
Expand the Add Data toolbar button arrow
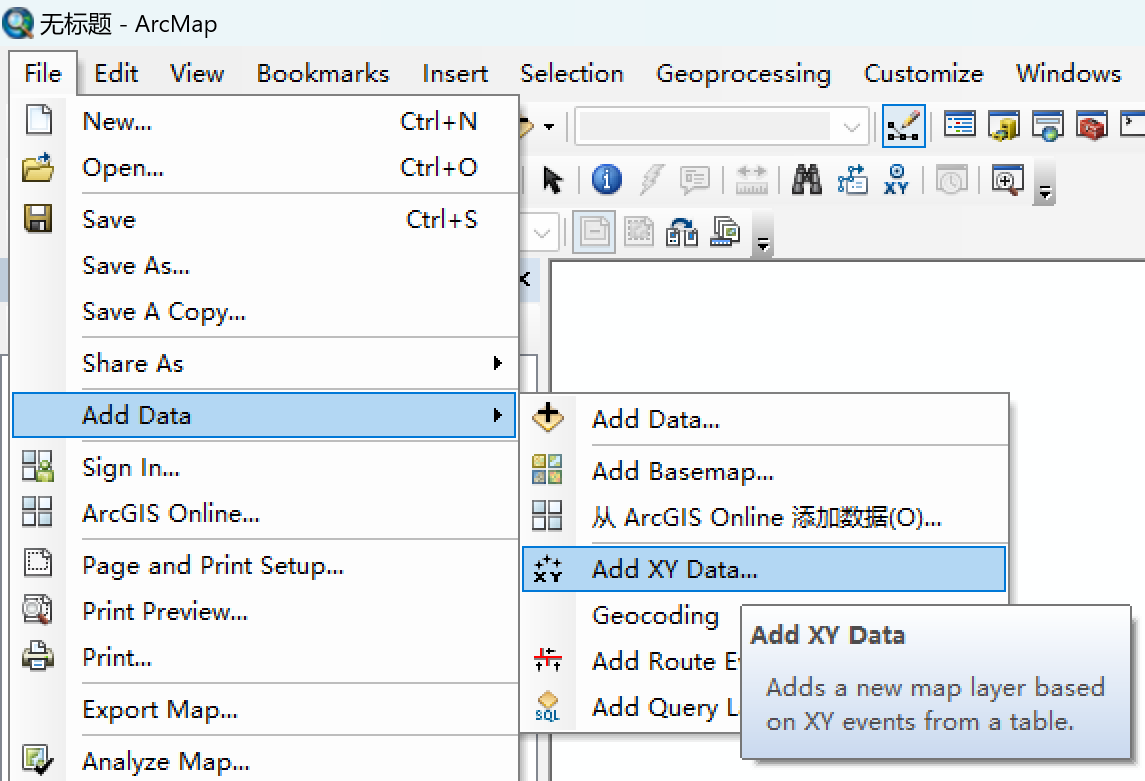pos(549,126)
